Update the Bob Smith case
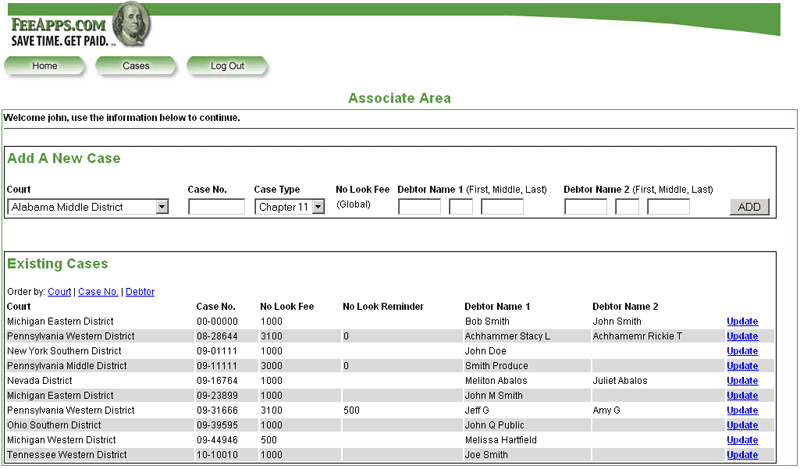The height and width of the screenshot is (469, 800). tap(742, 321)
